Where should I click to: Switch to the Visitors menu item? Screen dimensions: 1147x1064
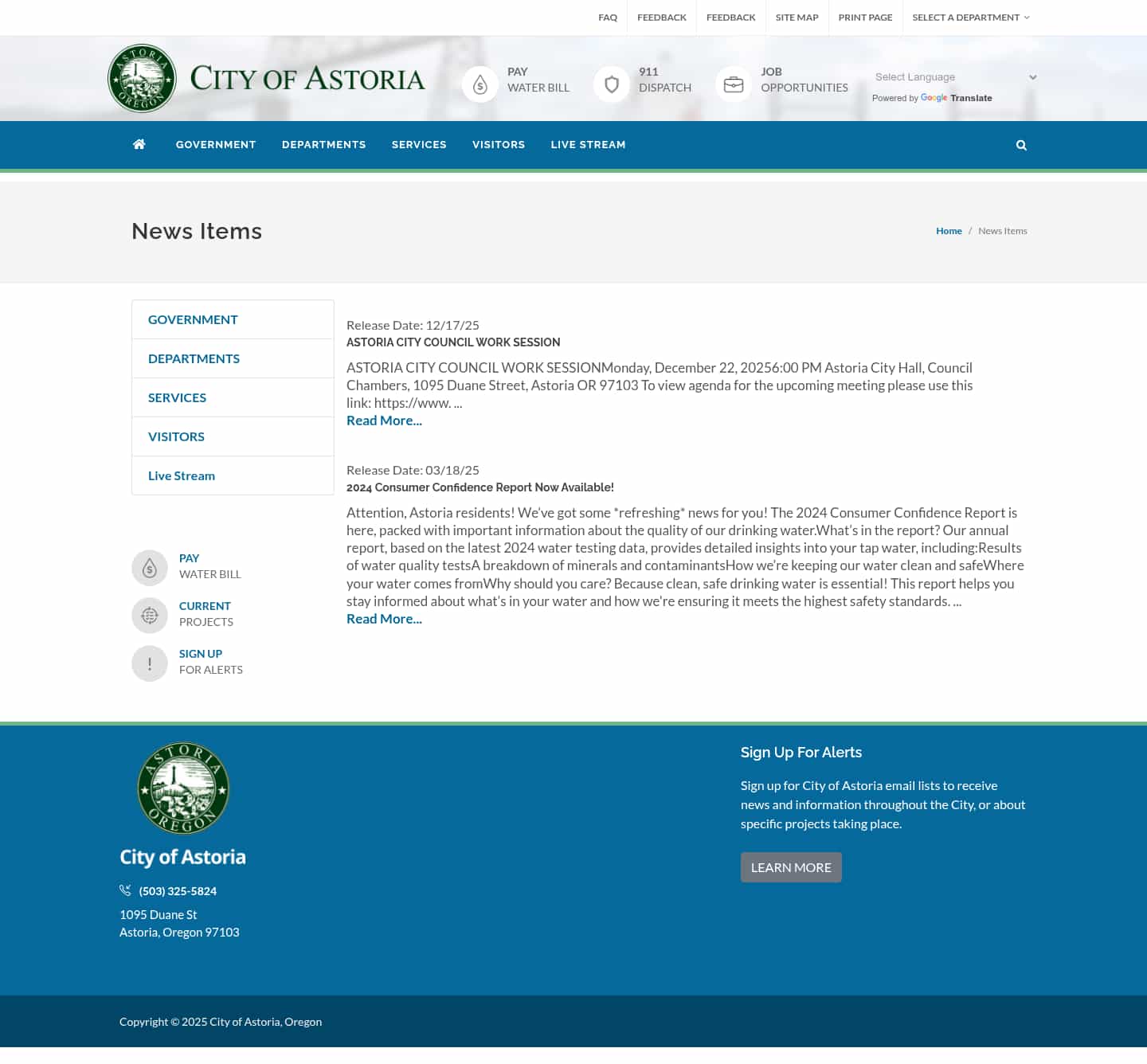499,144
